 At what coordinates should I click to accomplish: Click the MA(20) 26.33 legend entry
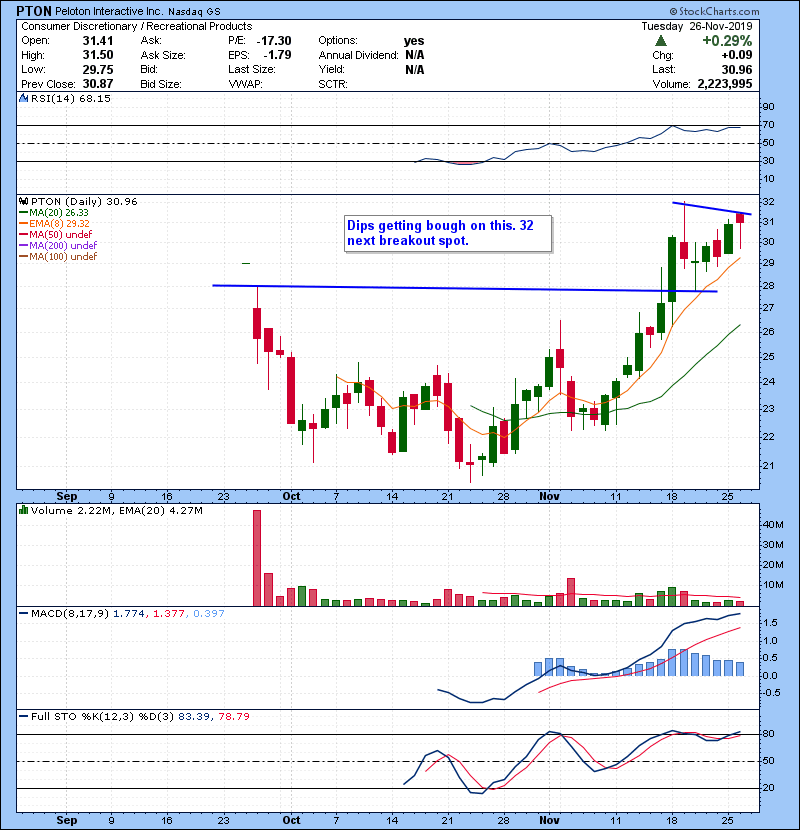pos(53,212)
